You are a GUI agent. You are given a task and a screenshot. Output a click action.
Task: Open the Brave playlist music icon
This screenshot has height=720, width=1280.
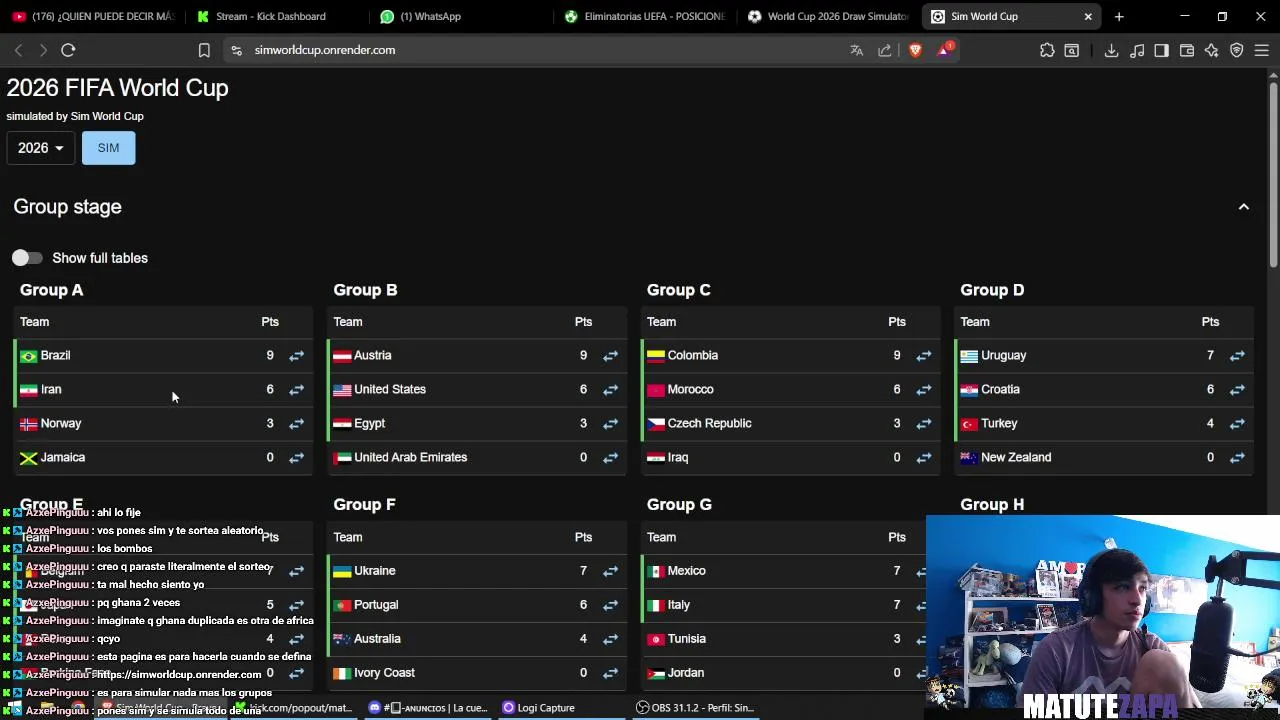[1137, 50]
